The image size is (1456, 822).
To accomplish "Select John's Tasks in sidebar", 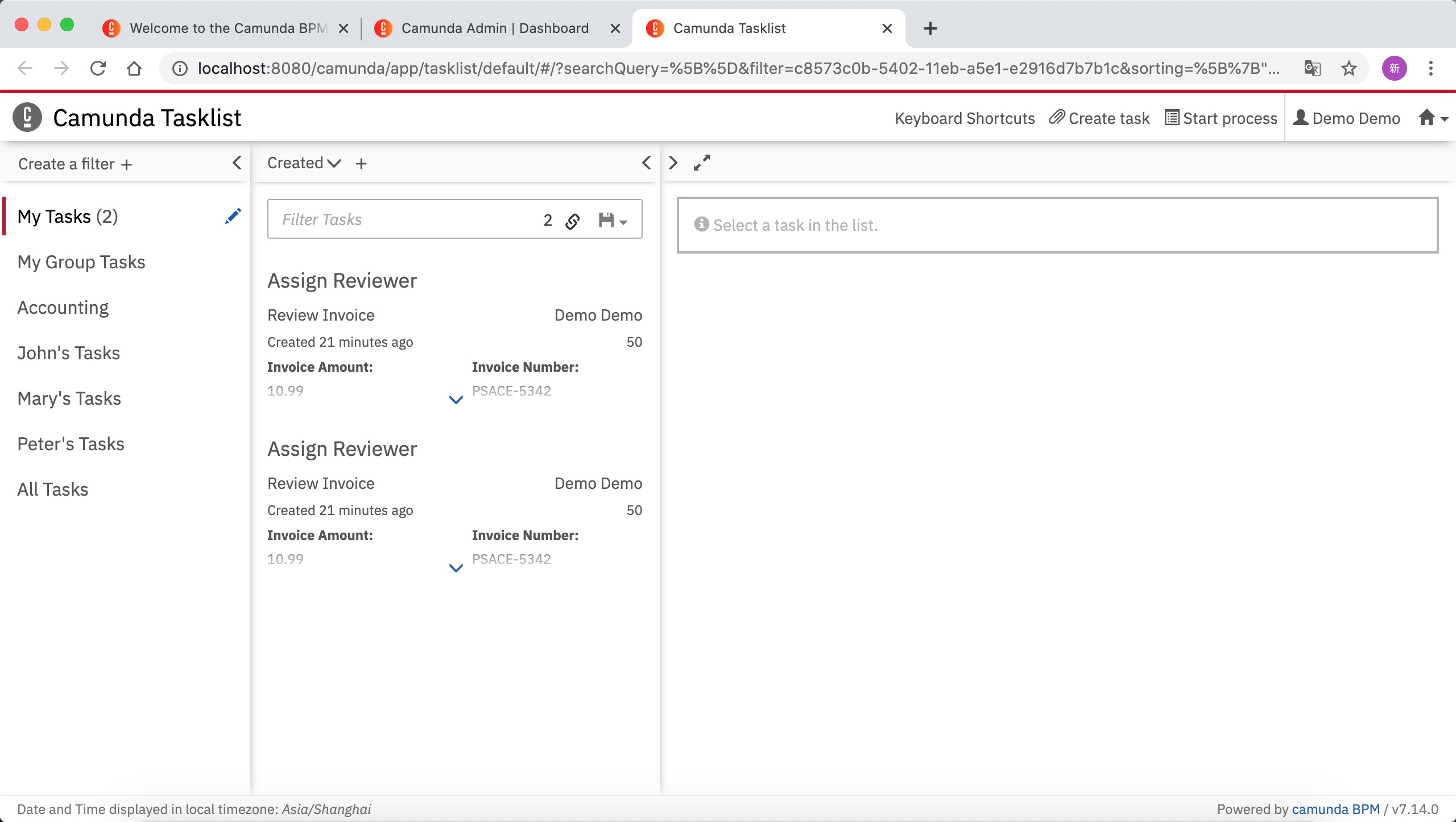I will tap(69, 352).
